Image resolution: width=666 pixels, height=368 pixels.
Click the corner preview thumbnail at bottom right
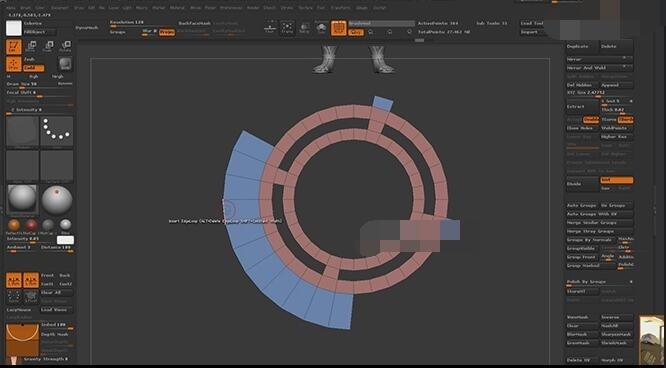tap(652, 340)
